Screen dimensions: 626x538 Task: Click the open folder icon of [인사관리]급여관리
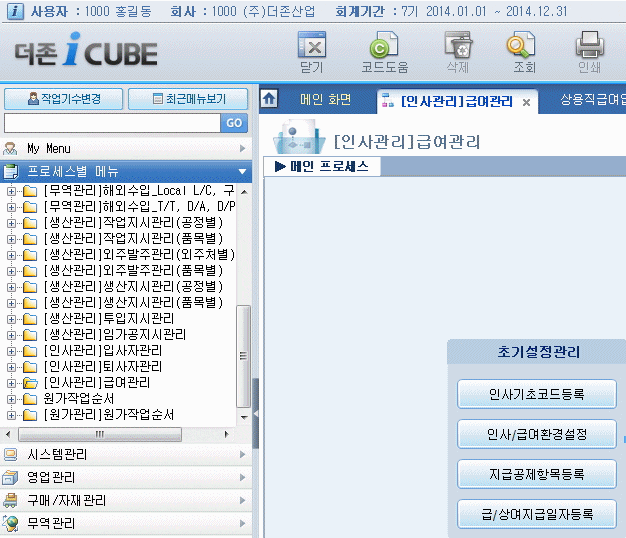(x=30, y=383)
